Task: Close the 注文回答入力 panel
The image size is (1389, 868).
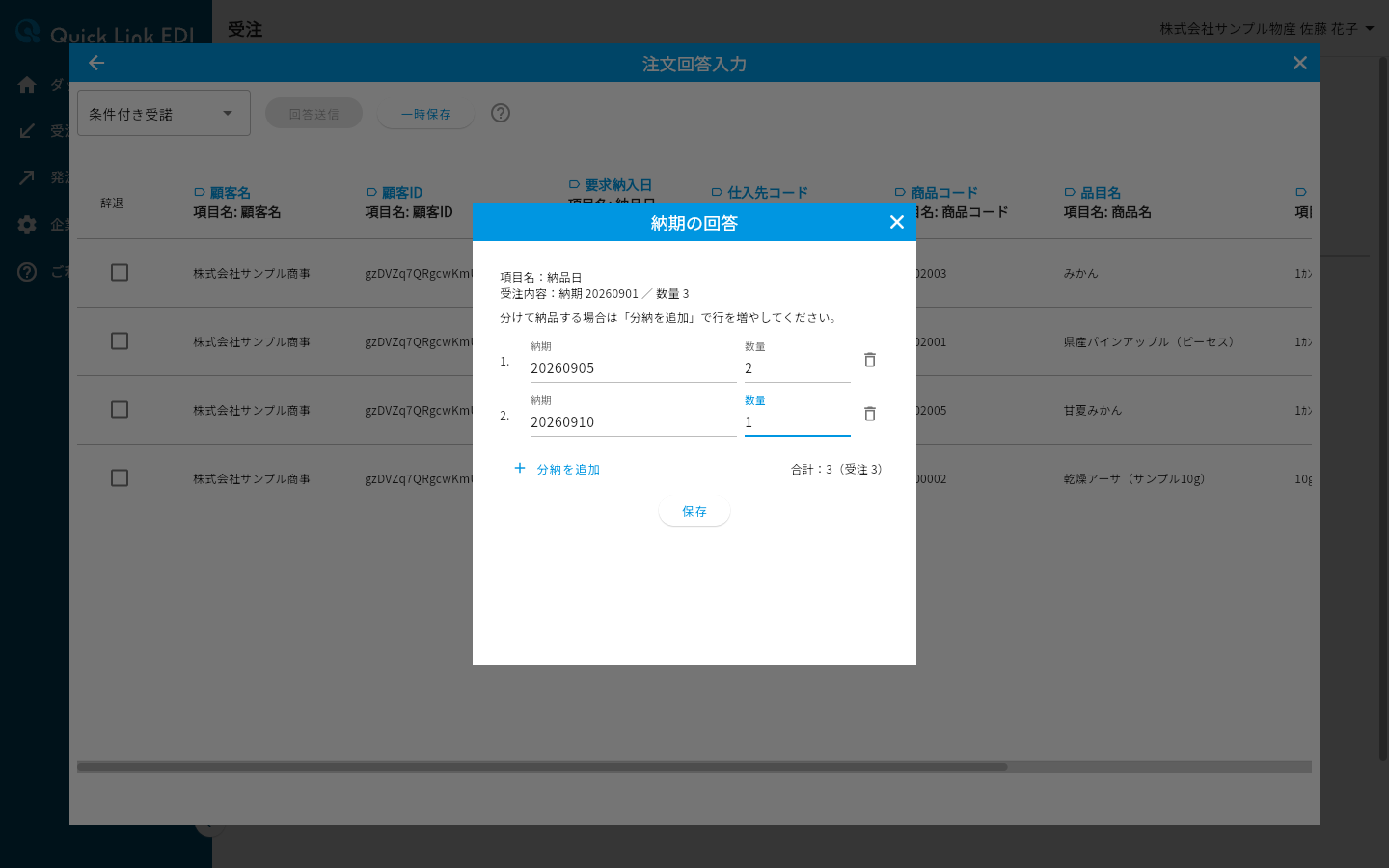Action: coord(1300,63)
